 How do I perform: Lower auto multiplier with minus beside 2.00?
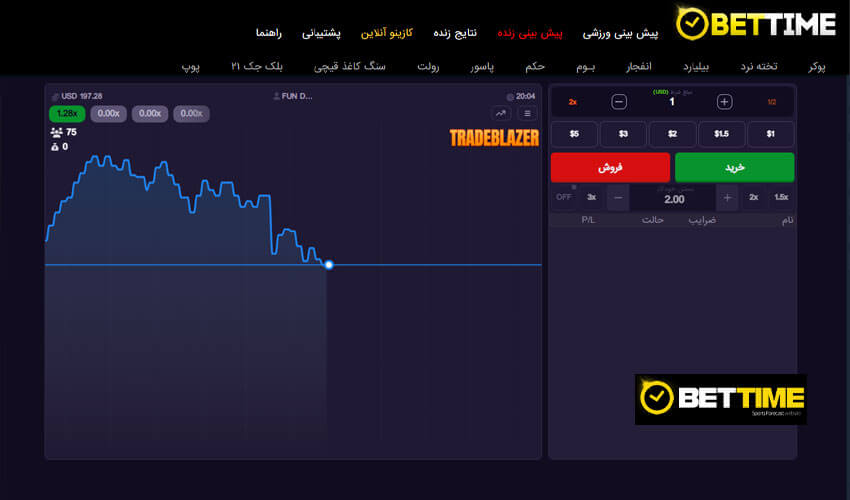tap(618, 198)
